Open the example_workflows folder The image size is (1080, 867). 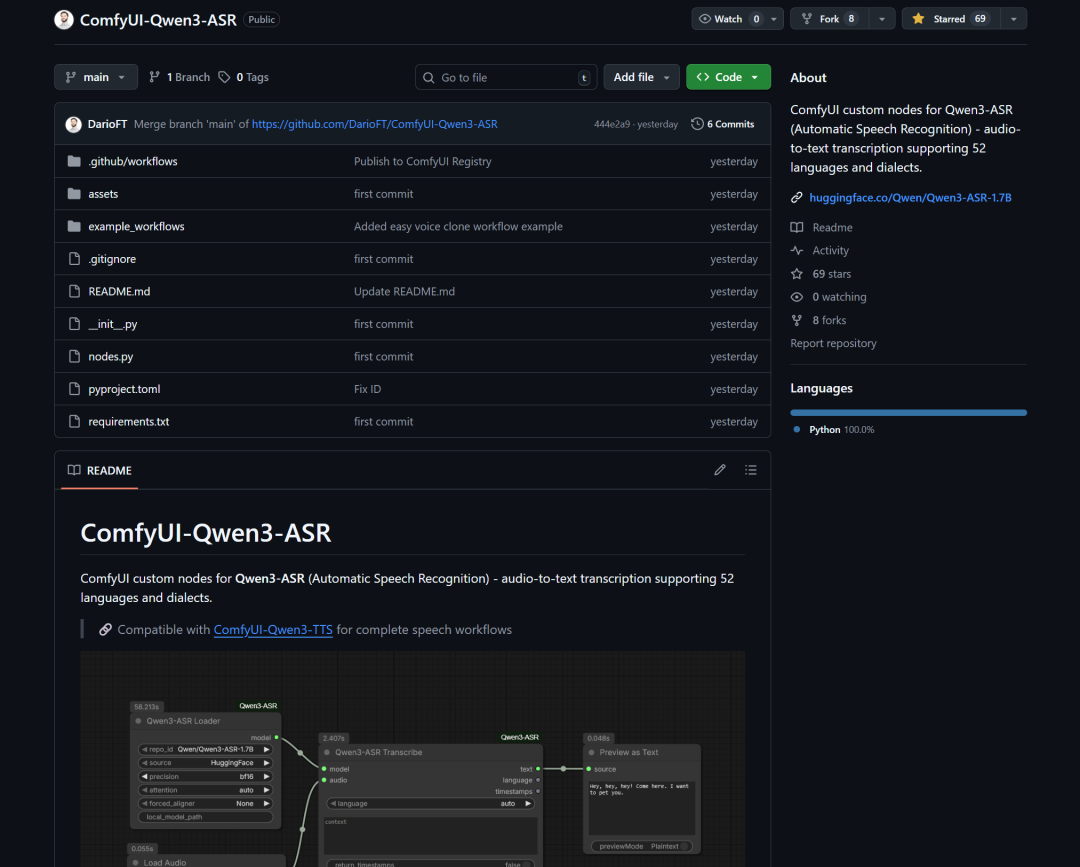136,227
